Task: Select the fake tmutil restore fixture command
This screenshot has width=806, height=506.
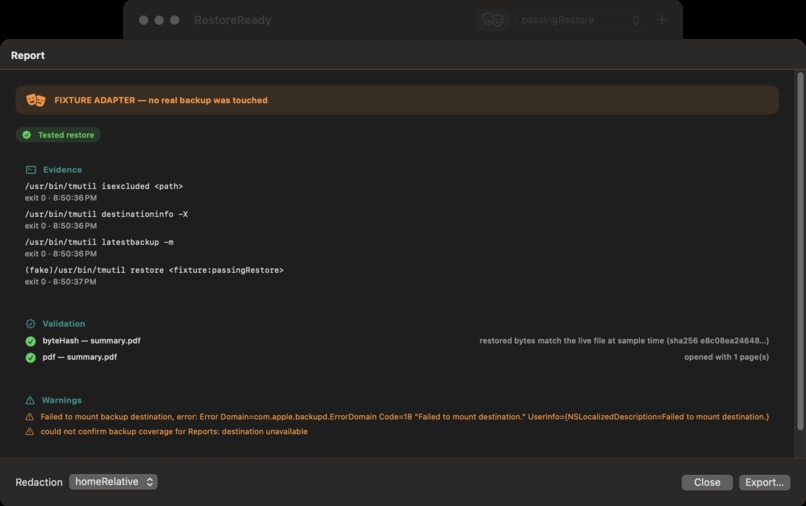Action: 154,270
